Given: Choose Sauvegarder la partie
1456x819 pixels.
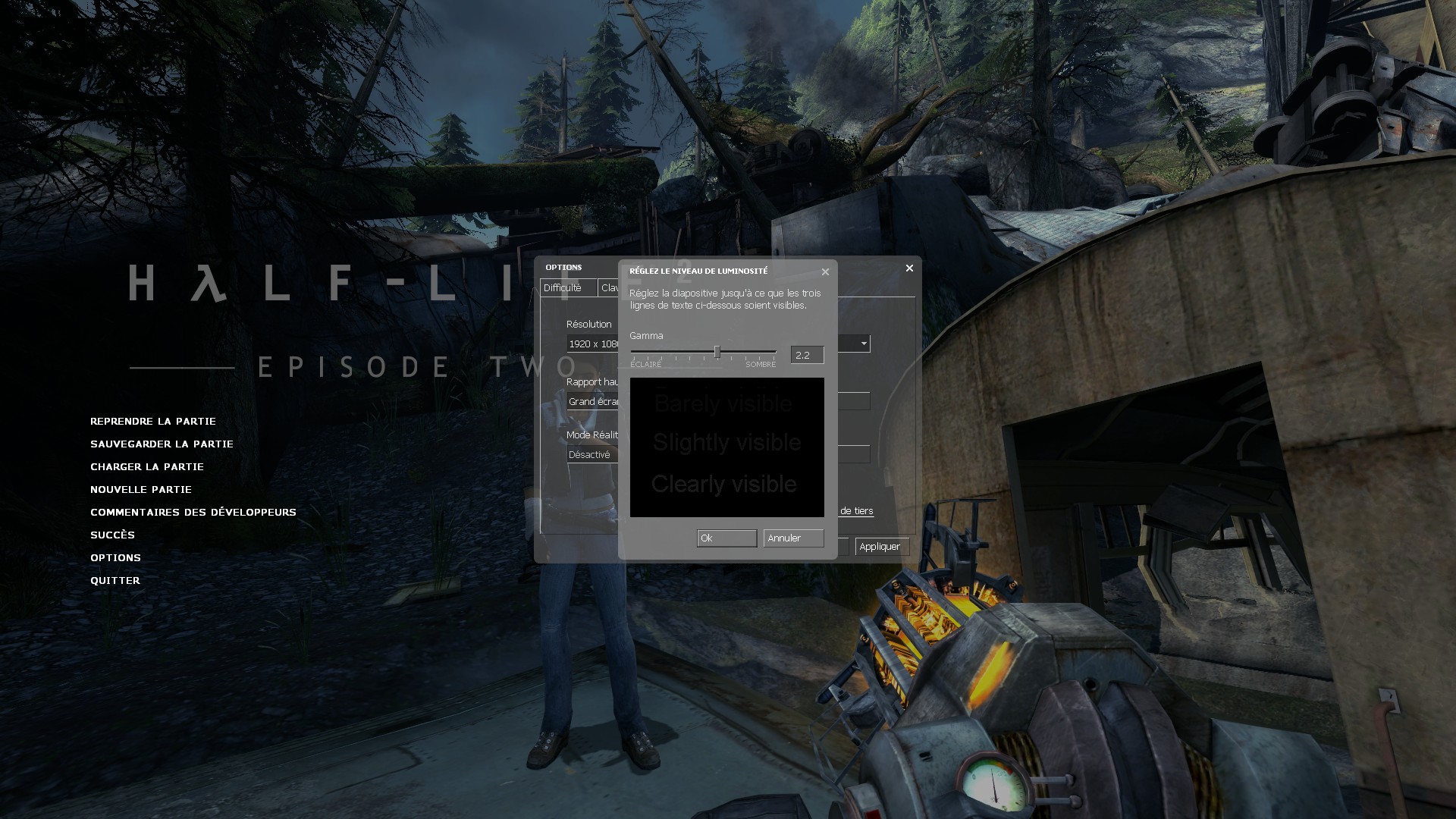Looking at the screenshot, I should click(x=162, y=444).
